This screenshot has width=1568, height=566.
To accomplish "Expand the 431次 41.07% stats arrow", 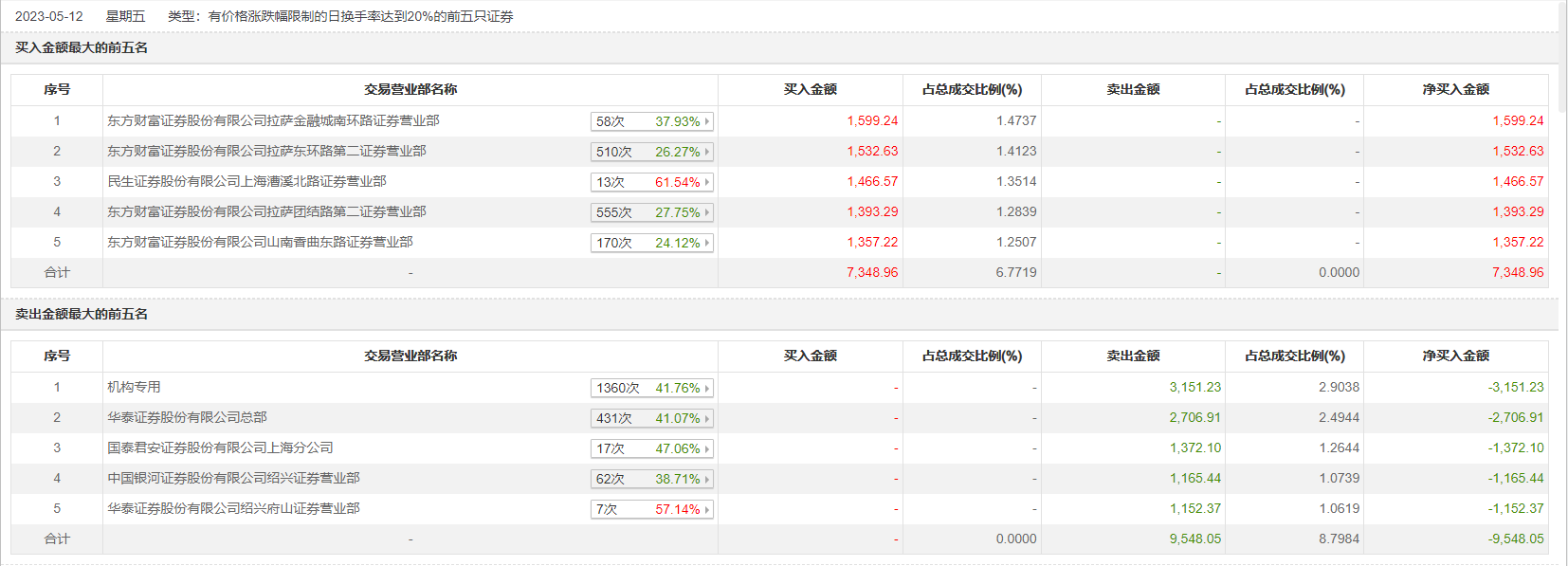I will pyautogui.click(x=707, y=418).
